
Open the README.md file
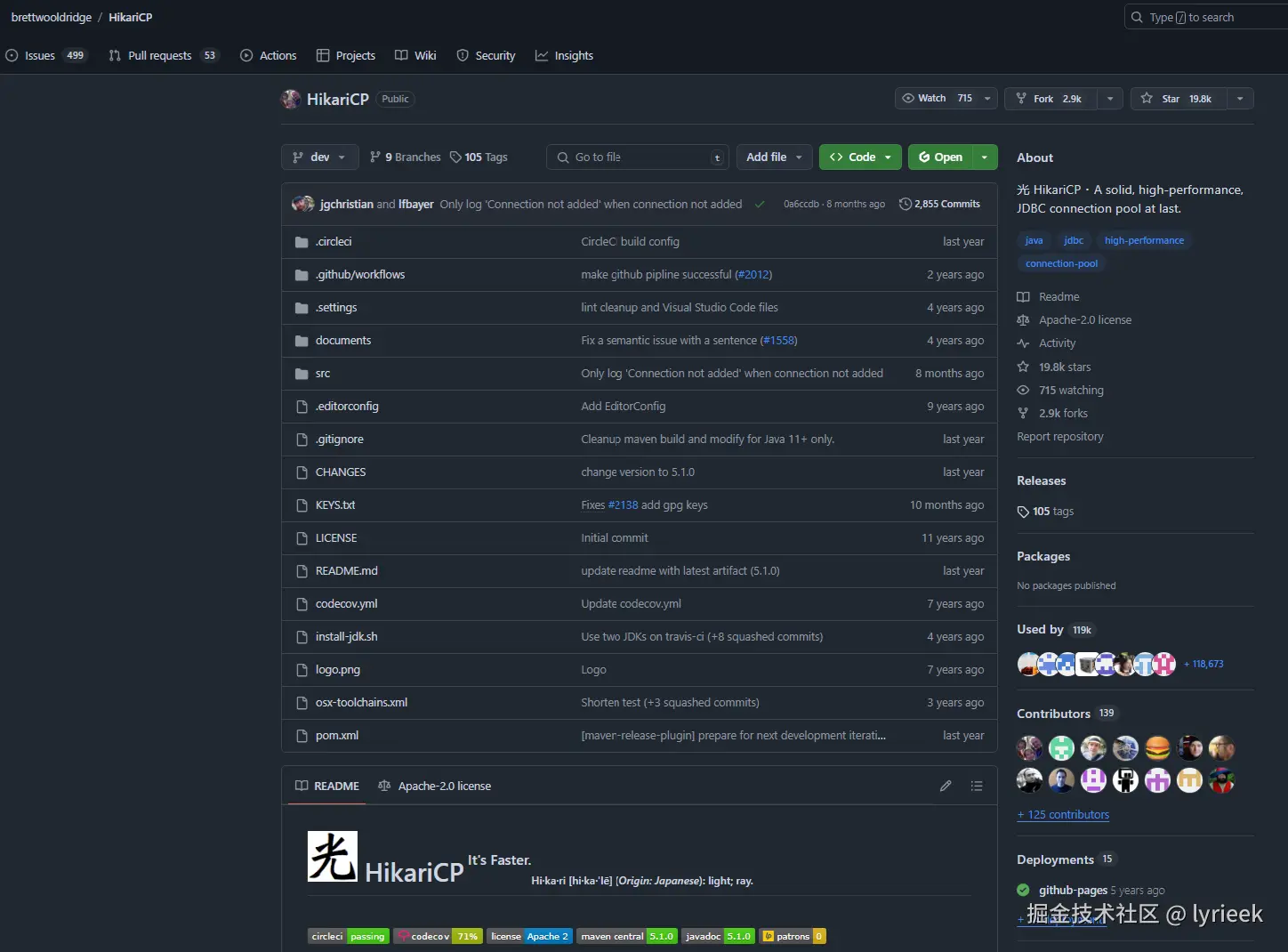point(346,571)
